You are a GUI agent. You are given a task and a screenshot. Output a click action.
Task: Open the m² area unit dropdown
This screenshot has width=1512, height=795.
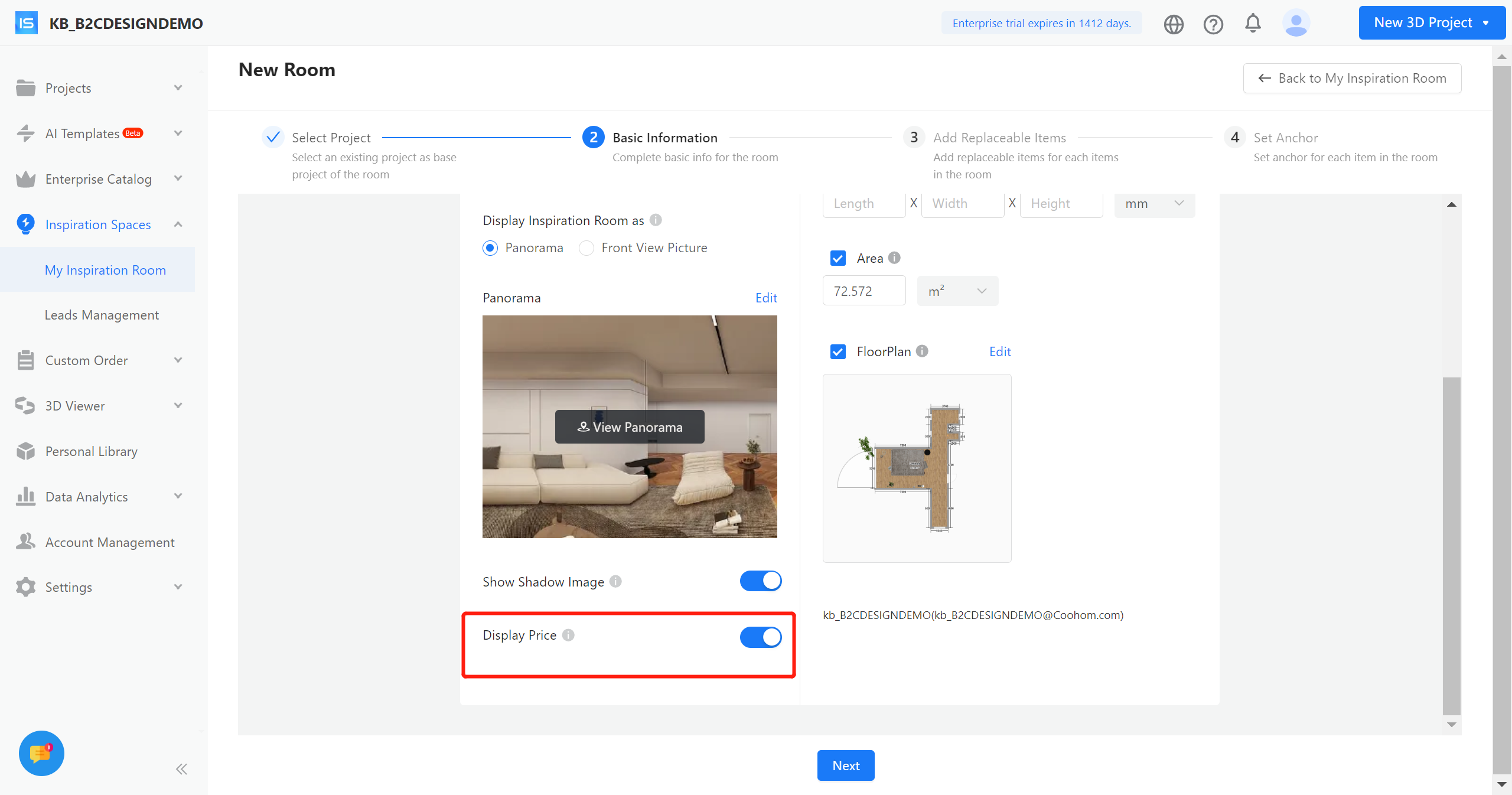[x=957, y=291]
